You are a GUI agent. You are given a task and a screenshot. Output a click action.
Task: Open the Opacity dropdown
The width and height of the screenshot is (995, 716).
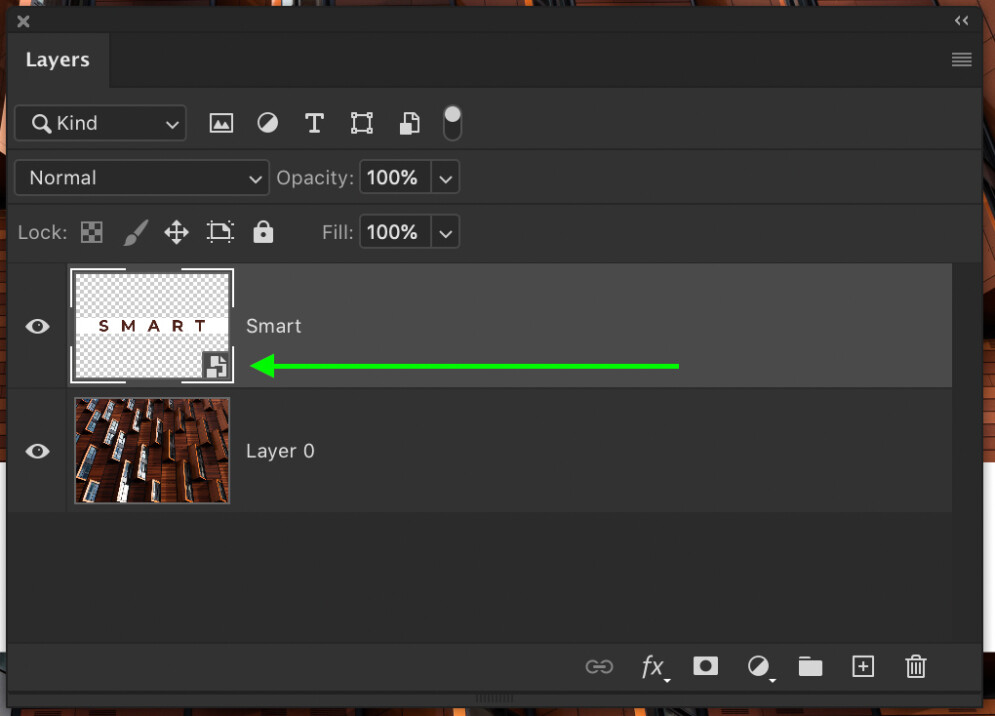coord(446,177)
